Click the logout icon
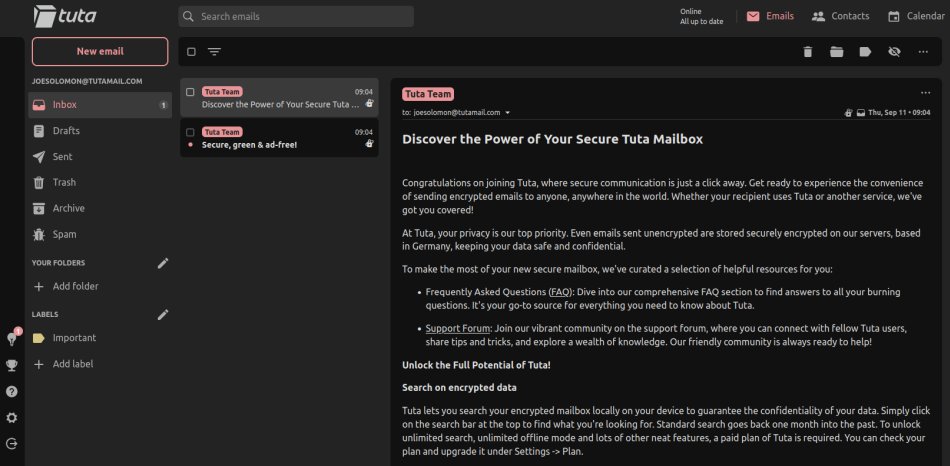This screenshot has width=950, height=466. point(12,444)
